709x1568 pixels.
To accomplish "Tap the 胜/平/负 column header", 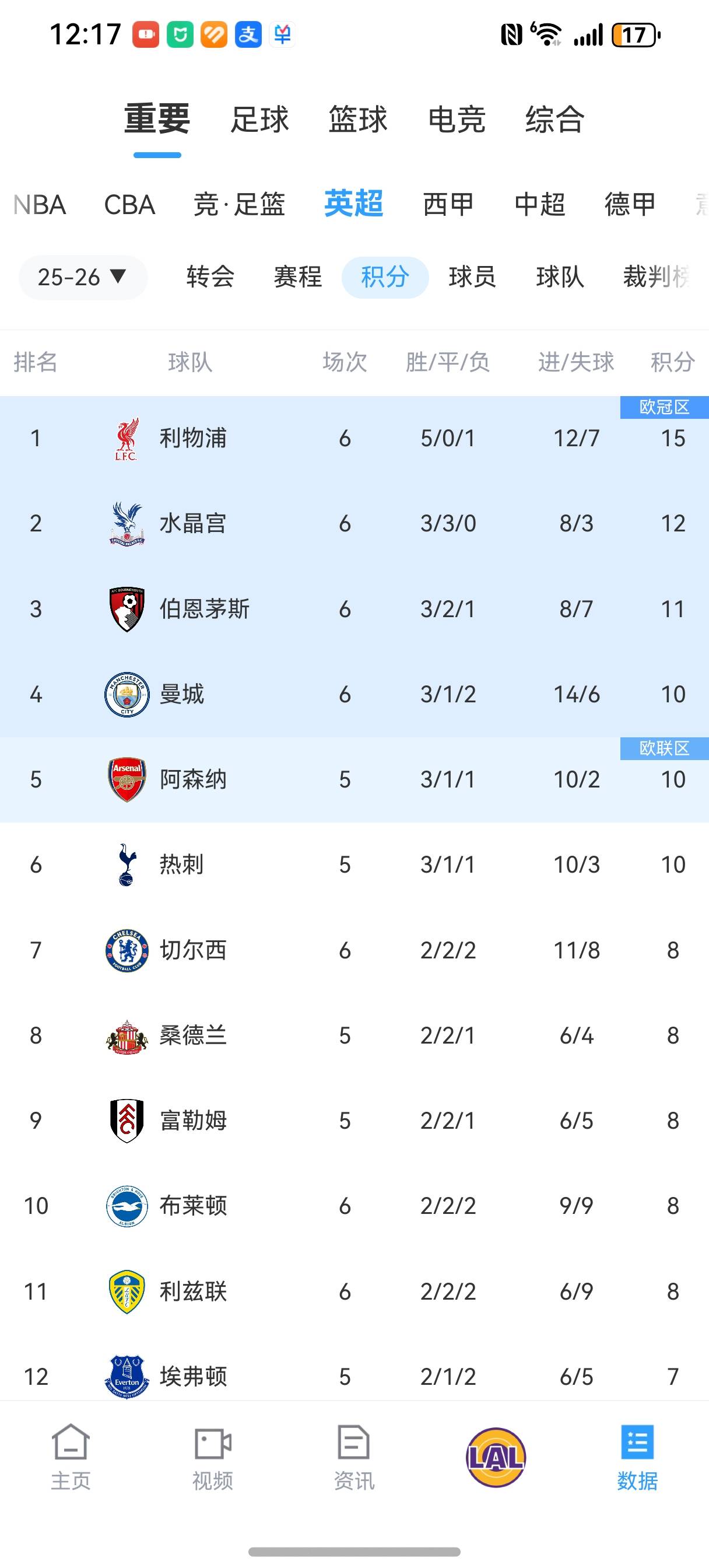I will [x=448, y=363].
